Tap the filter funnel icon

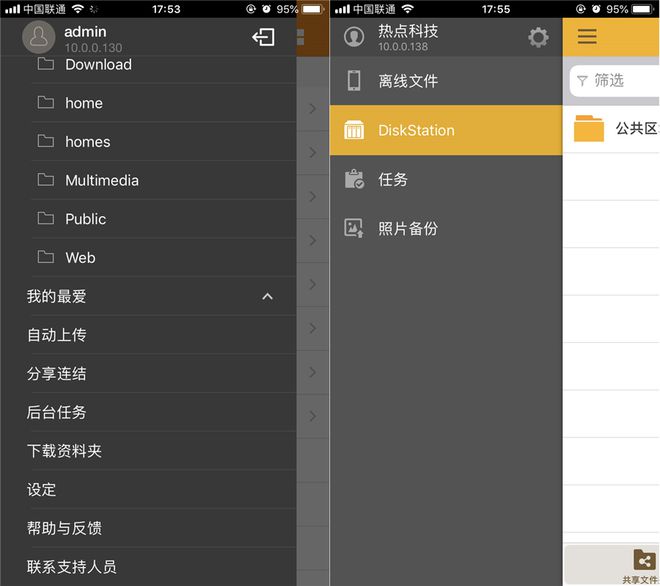582,81
